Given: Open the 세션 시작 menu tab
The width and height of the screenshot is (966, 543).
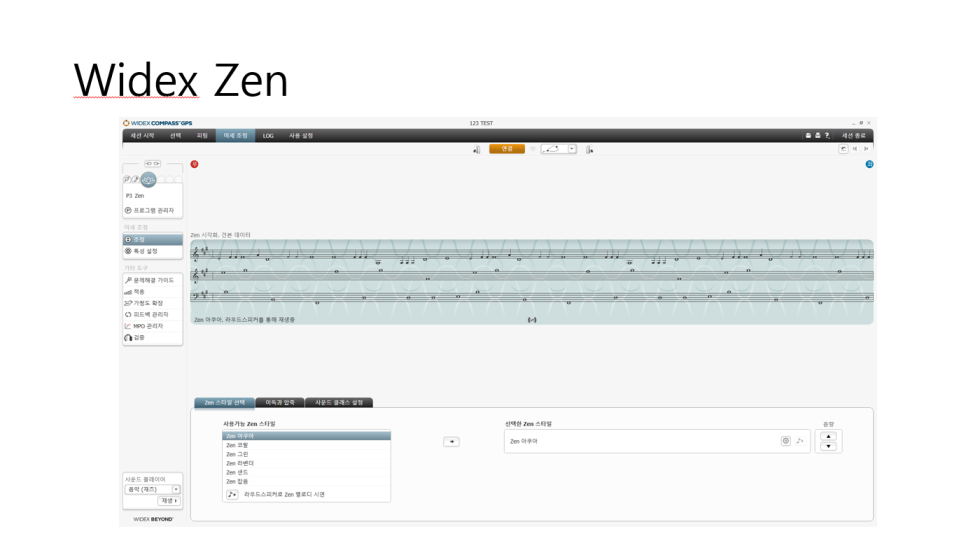Looking at the screenshot, I should click(142, 136).
